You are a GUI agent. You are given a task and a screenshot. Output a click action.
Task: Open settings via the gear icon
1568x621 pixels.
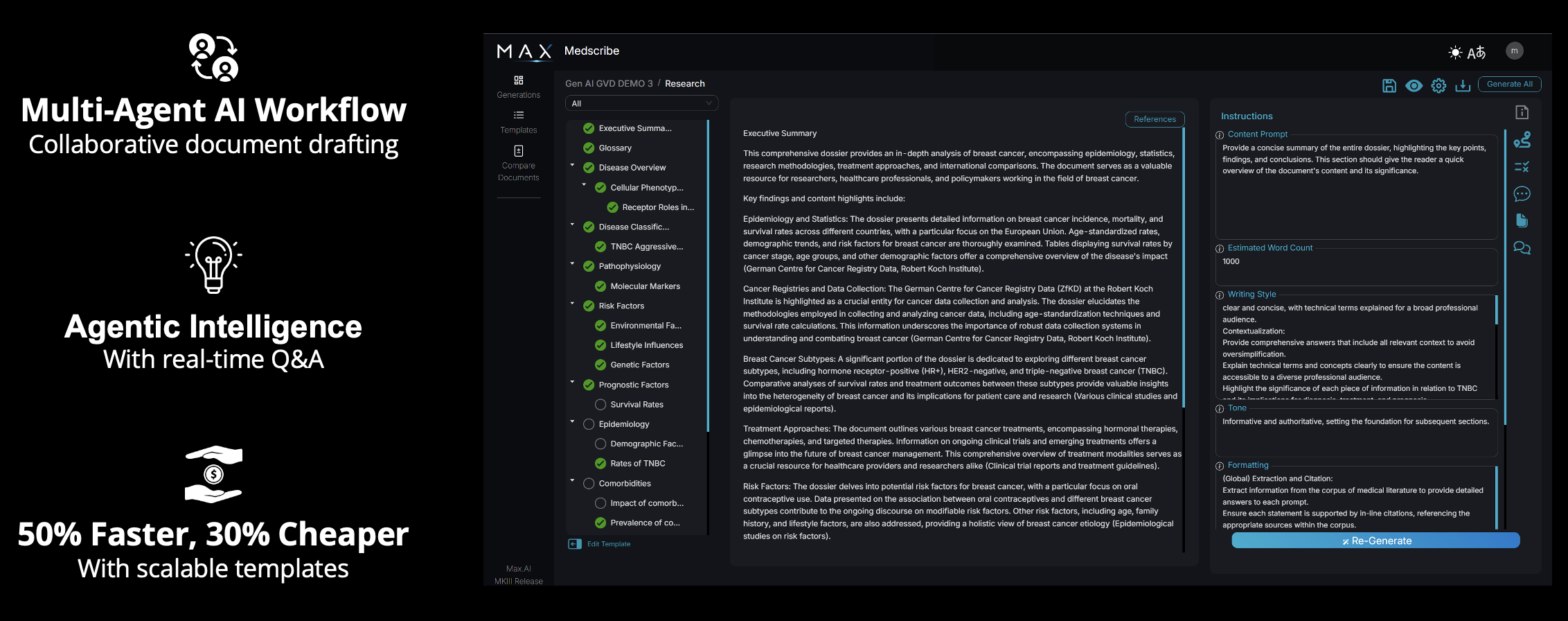pos(1438,85)
